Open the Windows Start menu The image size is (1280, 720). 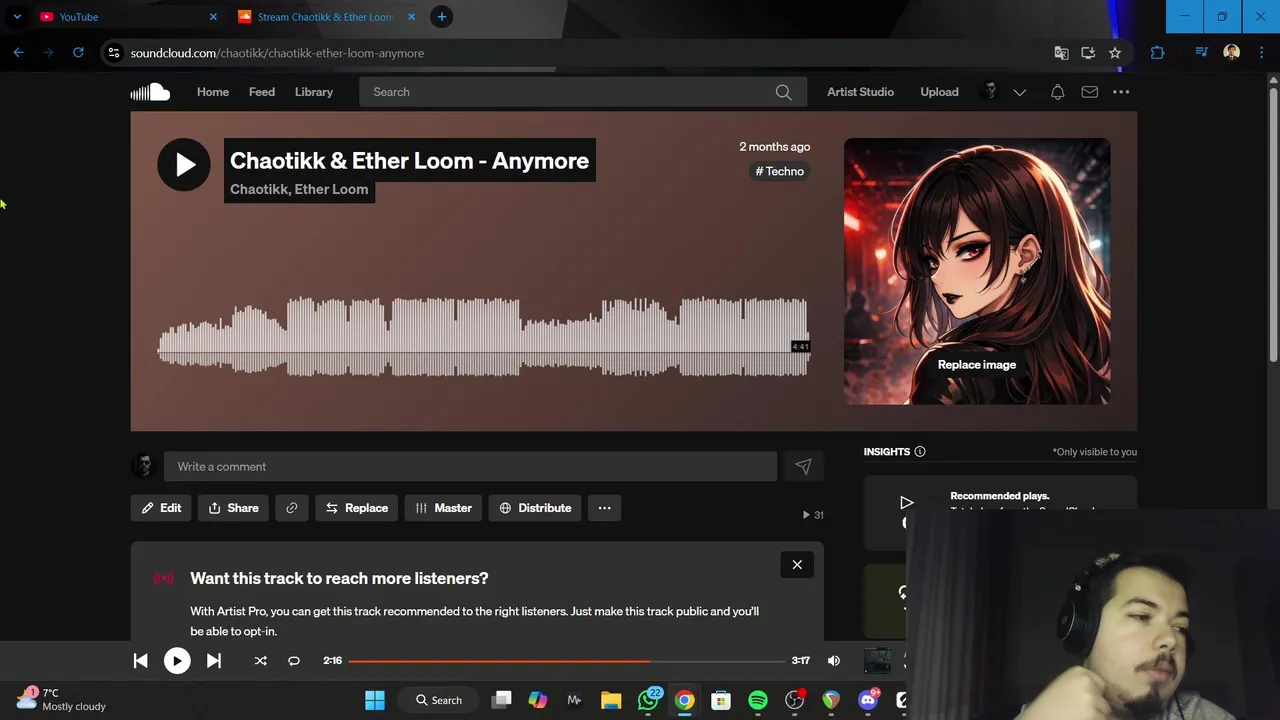coord(375,700)
